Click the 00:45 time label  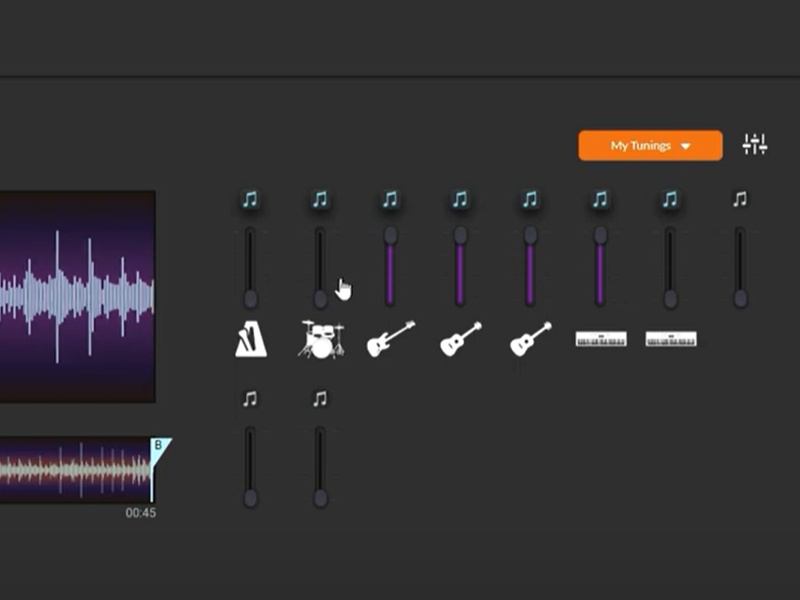point(141,513)
